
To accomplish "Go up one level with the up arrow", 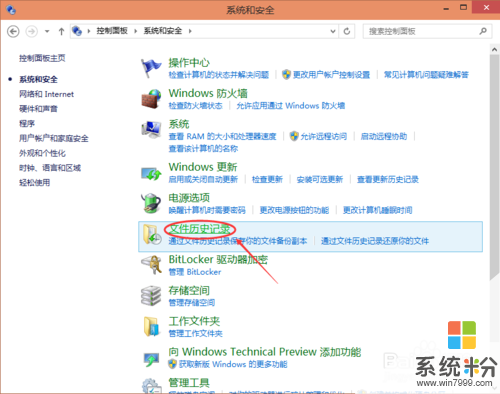I will pyautogui.click(x=61, y=31).
